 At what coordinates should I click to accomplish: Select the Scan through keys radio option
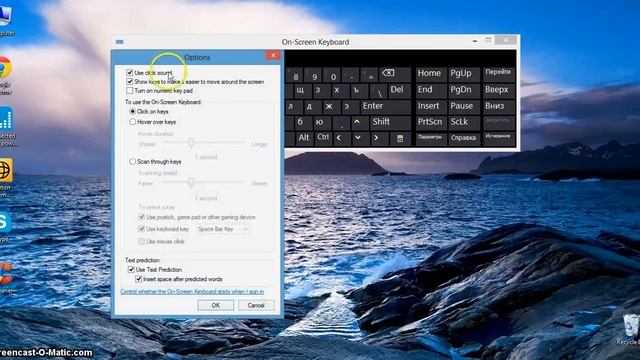coord(132,162)
